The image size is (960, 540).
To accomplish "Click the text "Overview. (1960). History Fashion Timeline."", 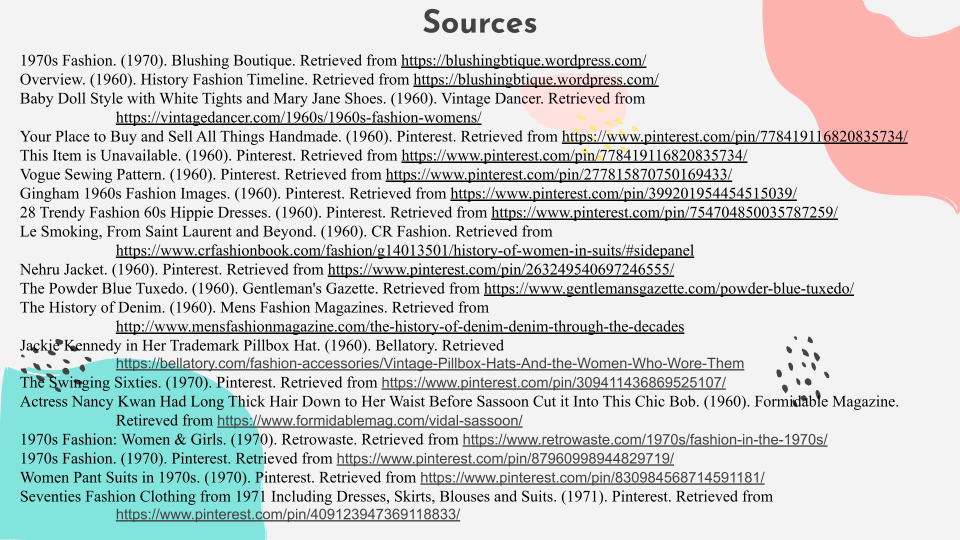I will [163, 80].
